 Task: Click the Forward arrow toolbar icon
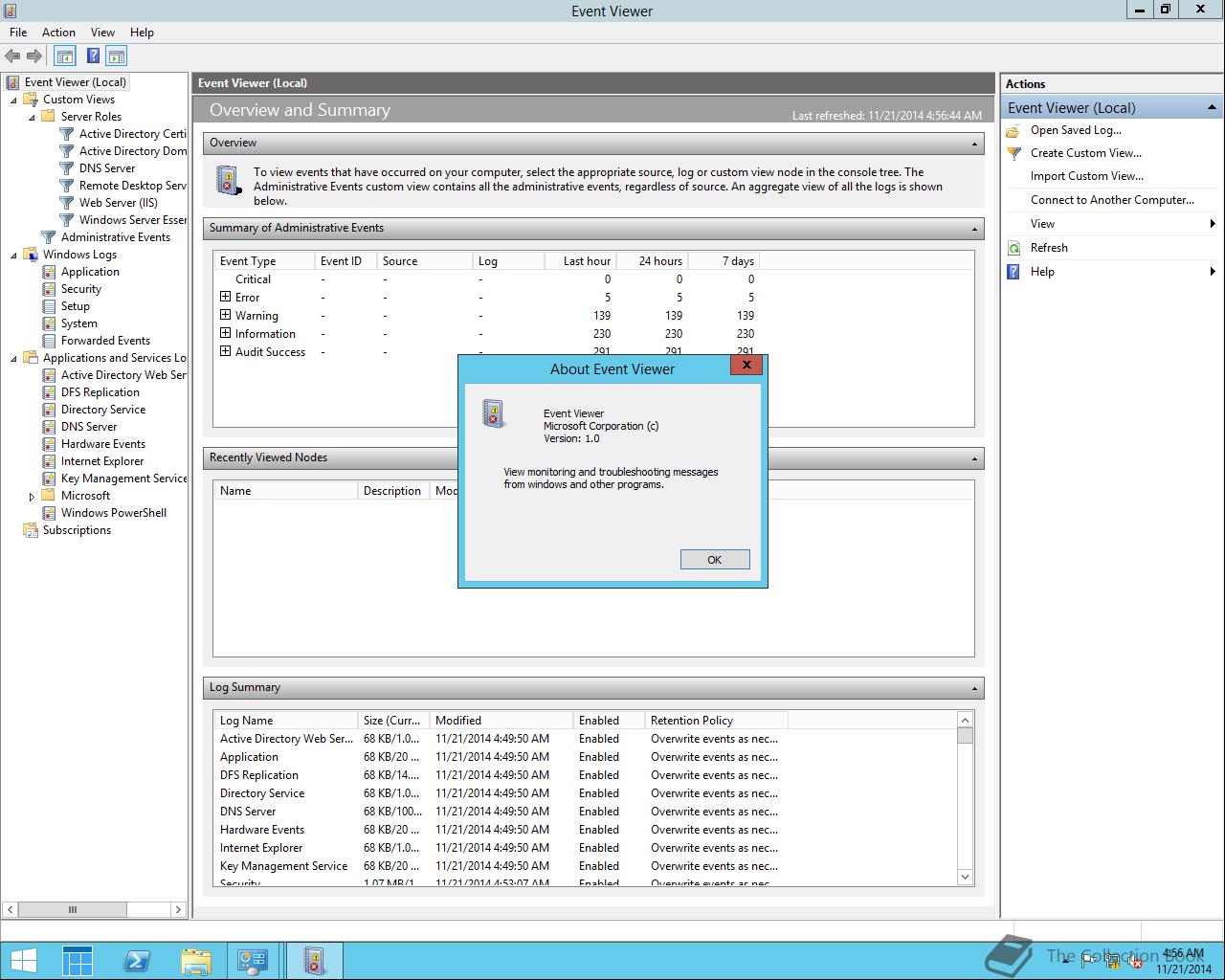[34, 56]
